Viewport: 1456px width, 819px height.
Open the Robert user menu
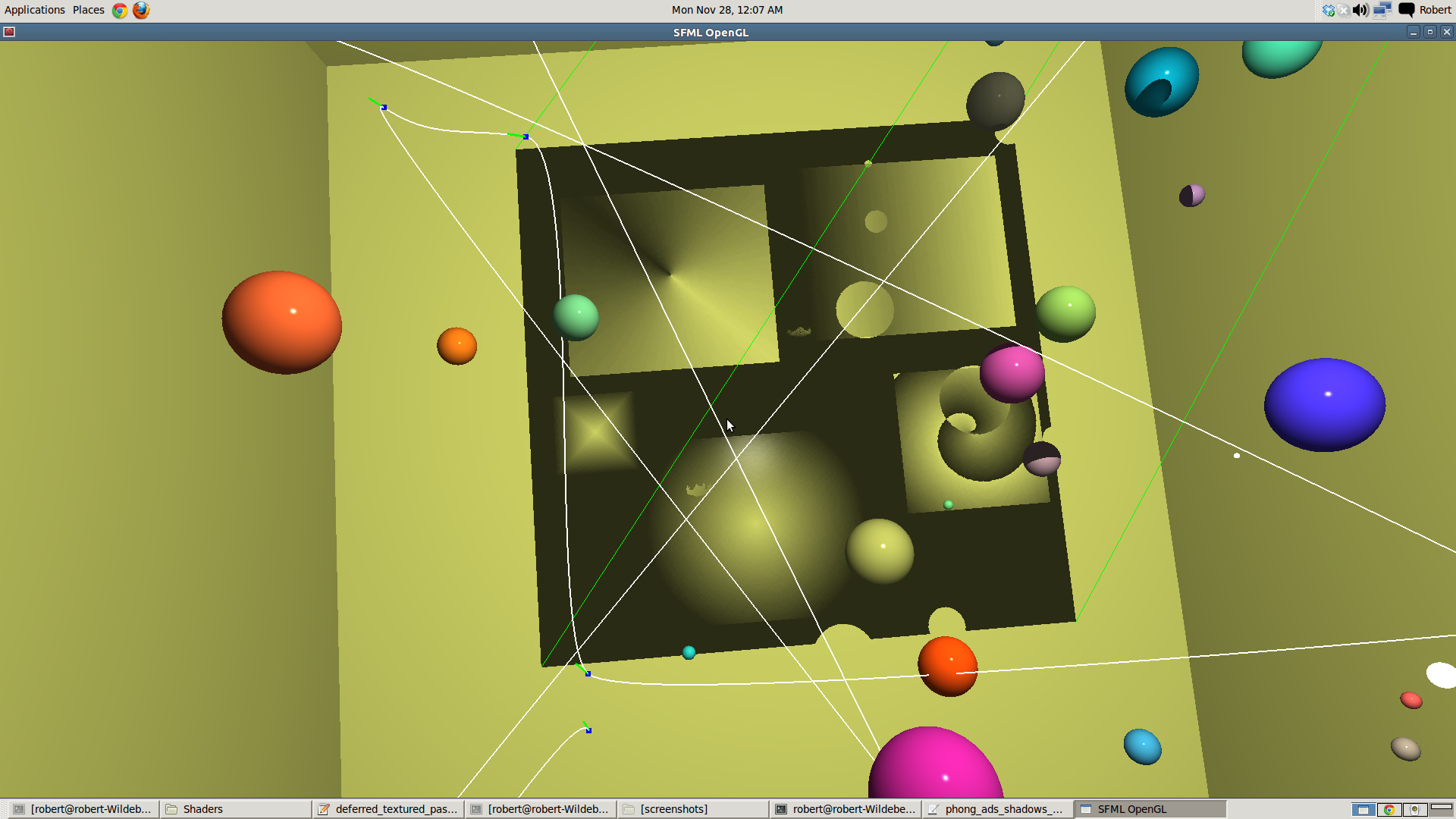point(1435,10)
